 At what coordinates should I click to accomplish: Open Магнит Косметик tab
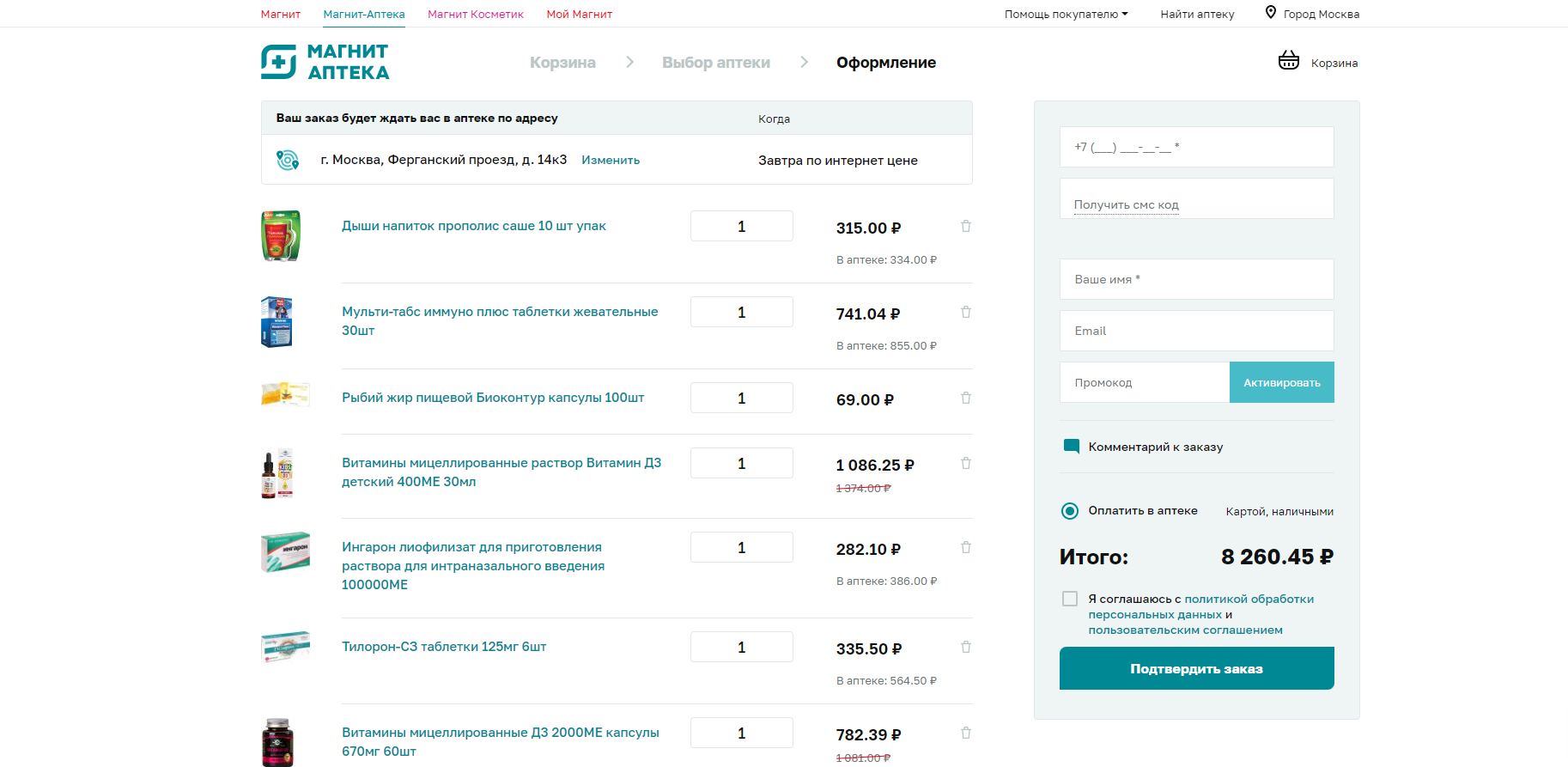pos(476,14)
